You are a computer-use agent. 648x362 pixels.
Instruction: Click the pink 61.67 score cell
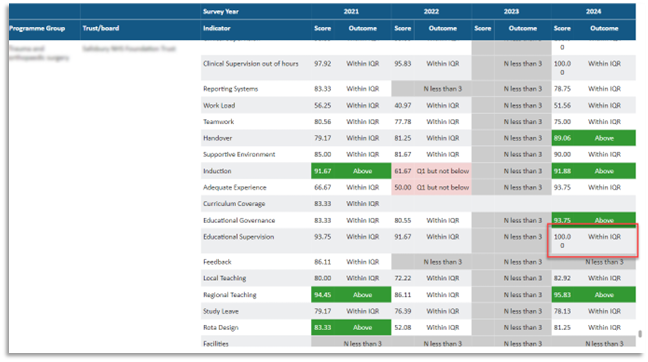point(403,171)
